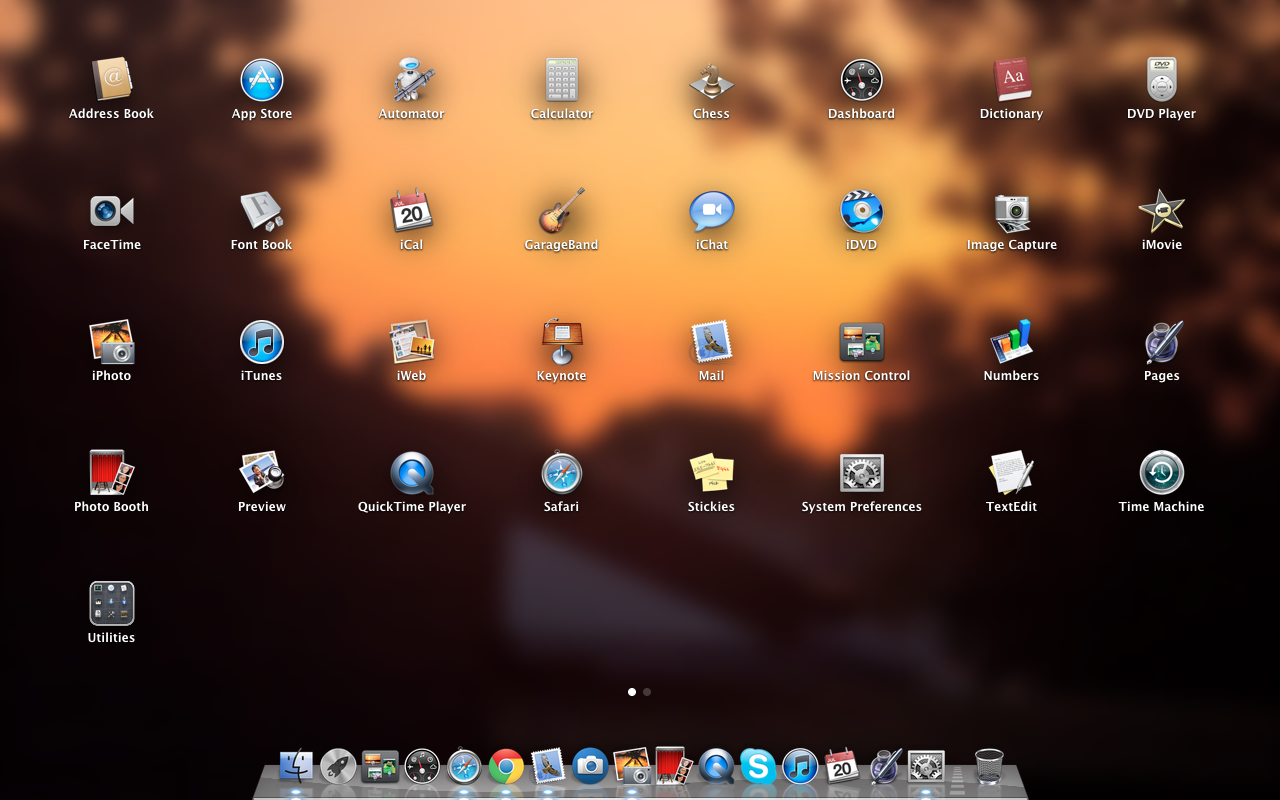Click the blue camera app in the Dock
The width and height of the screenshot is (1280, 800).
(590, 767)
